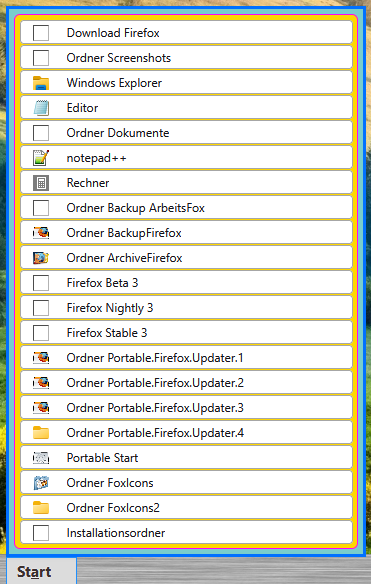
Task: Click the Ordner Portable.Firefox.Updater.4 folder icon
Action: tap(41, 432)
